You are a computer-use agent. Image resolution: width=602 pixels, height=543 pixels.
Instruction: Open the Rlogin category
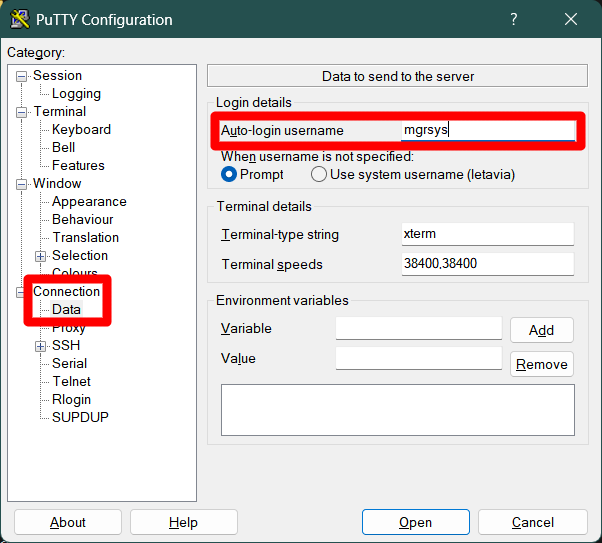point(71,399)
